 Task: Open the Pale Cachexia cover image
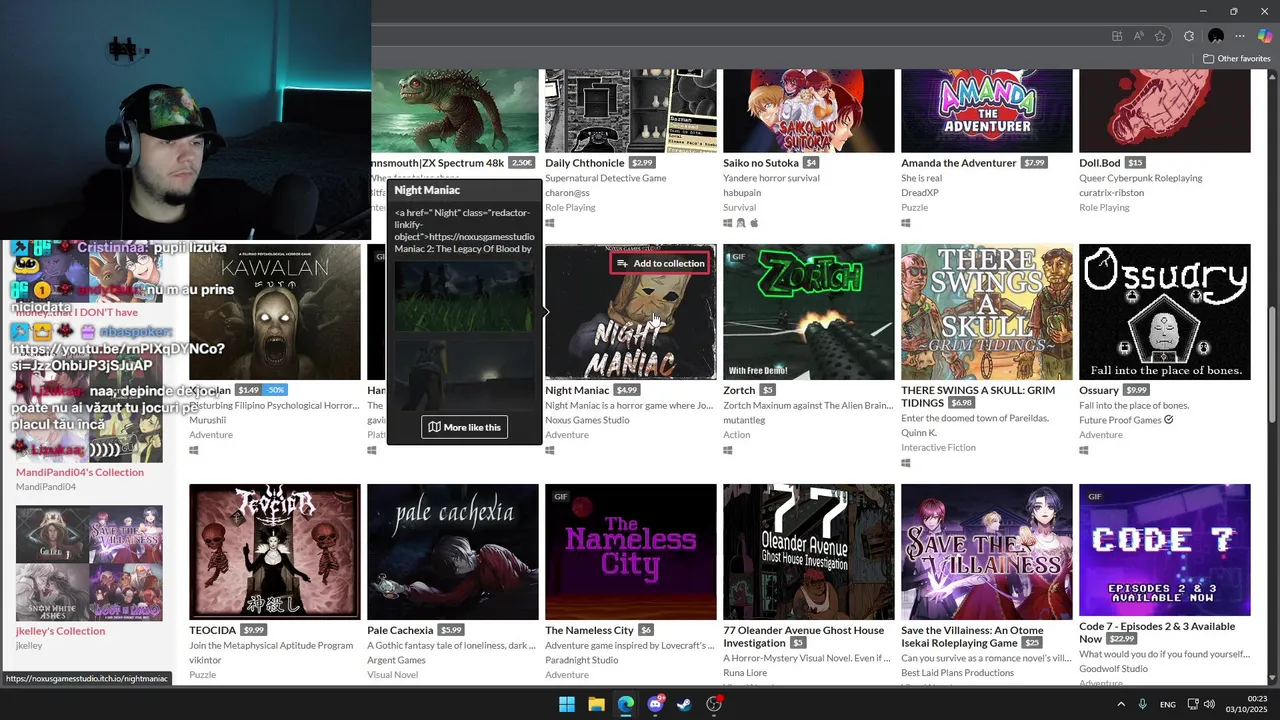click(452, 552)
